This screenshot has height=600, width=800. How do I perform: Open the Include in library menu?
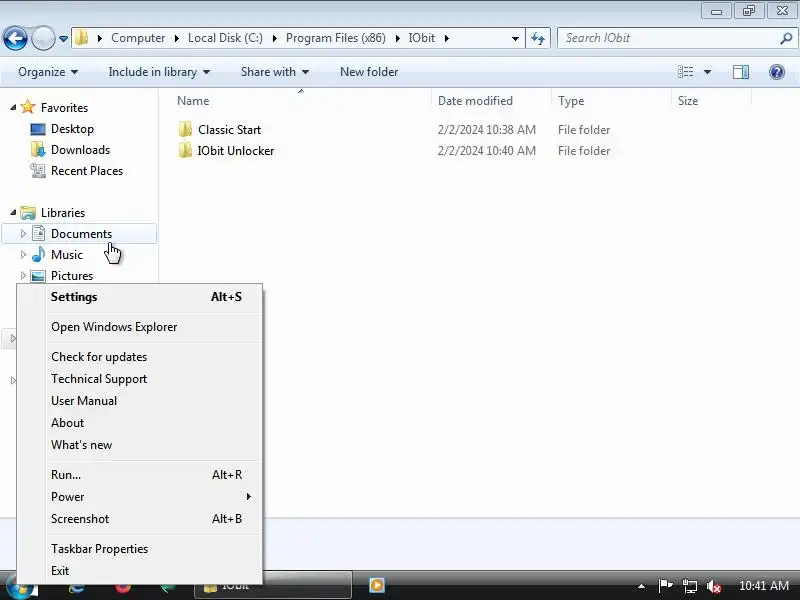[x=159, y=72]
